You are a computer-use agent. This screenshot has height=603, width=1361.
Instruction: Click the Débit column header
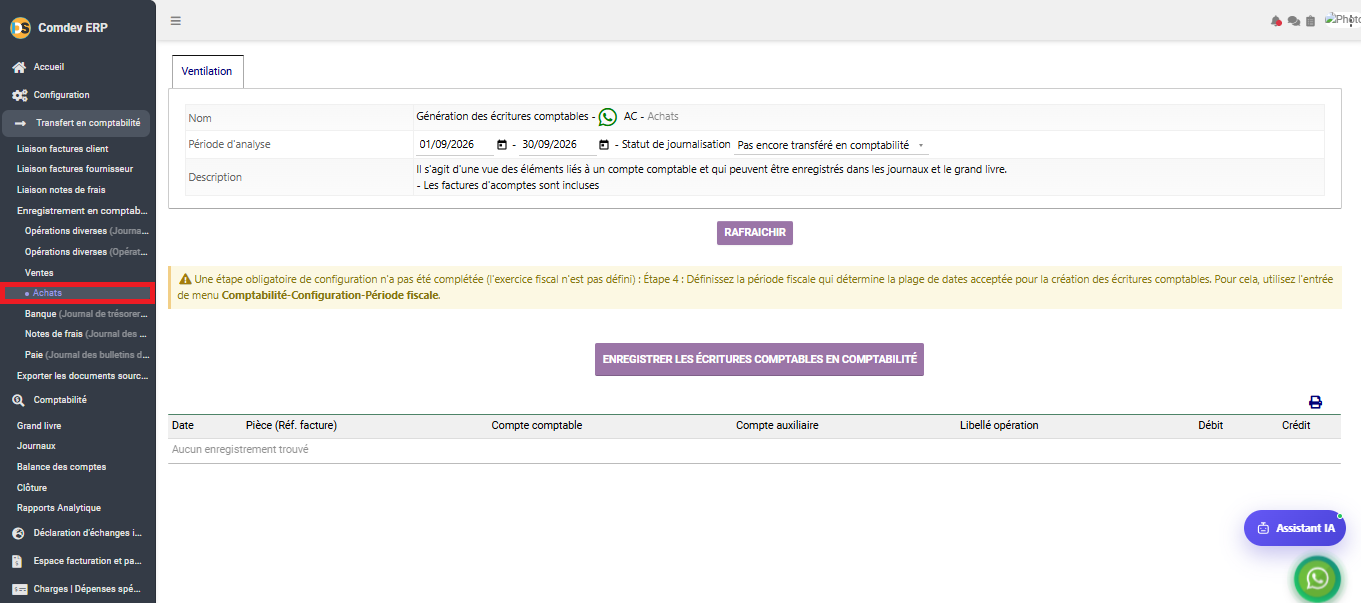click(x=1210, y=425)
